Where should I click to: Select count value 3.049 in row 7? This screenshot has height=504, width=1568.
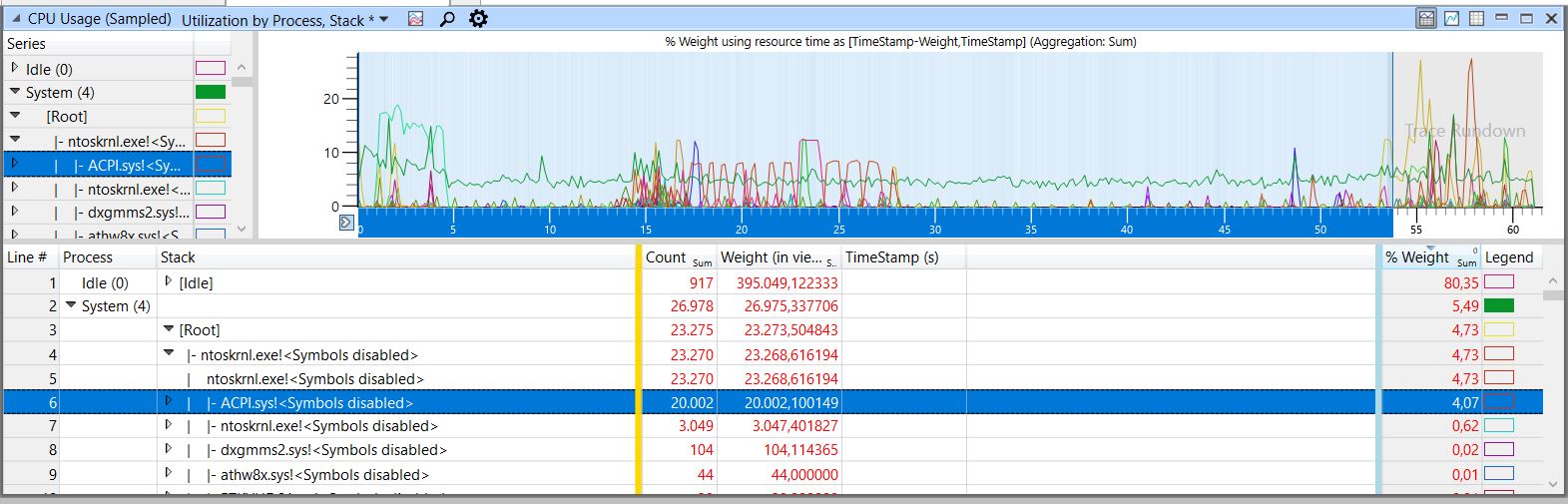point(696,427)
